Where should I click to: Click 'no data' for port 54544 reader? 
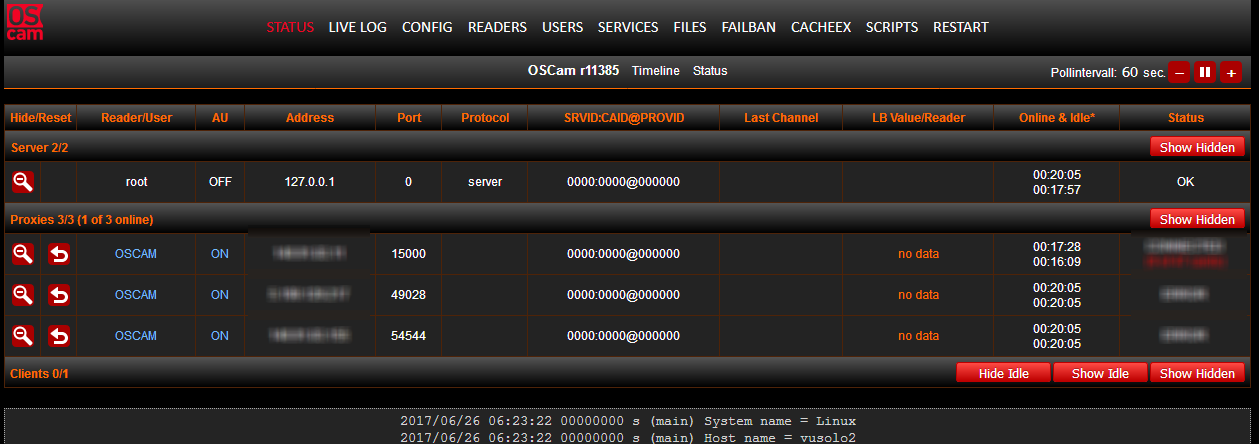(918, 336)
